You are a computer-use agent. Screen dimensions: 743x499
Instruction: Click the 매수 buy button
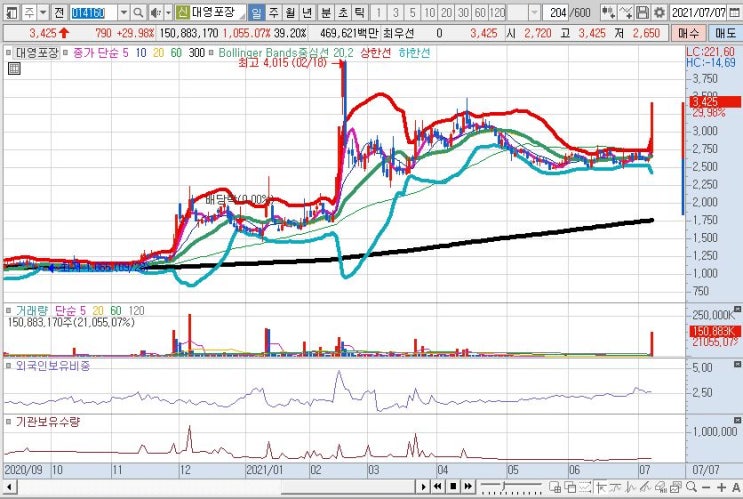(x=688, y=33)
